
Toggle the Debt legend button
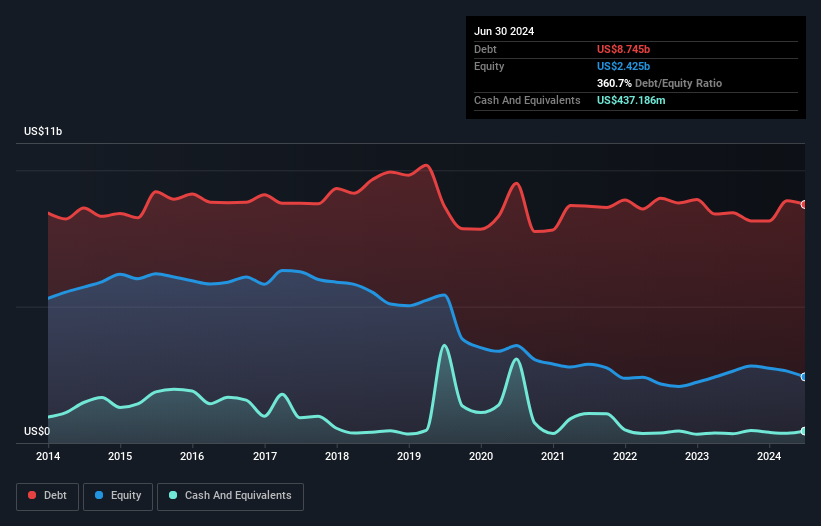(47, 496)
